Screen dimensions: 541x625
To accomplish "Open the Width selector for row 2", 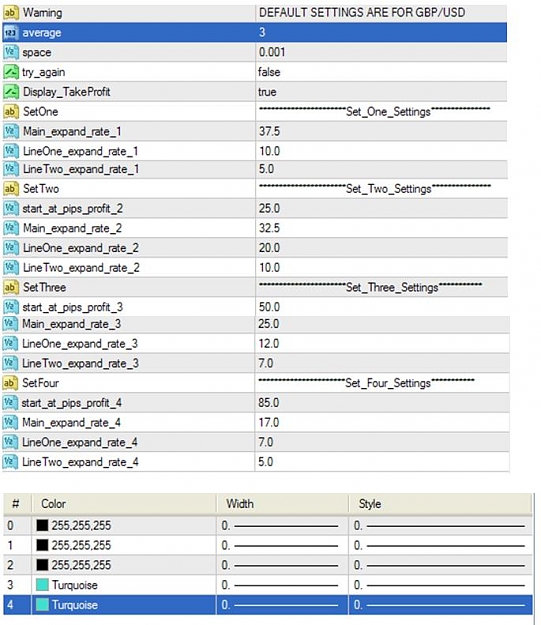I will [x=282, y=565].
